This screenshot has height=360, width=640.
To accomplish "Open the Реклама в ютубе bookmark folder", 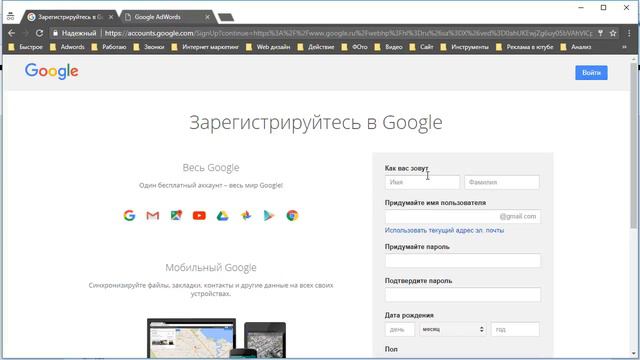I will (x=524, y=47).
